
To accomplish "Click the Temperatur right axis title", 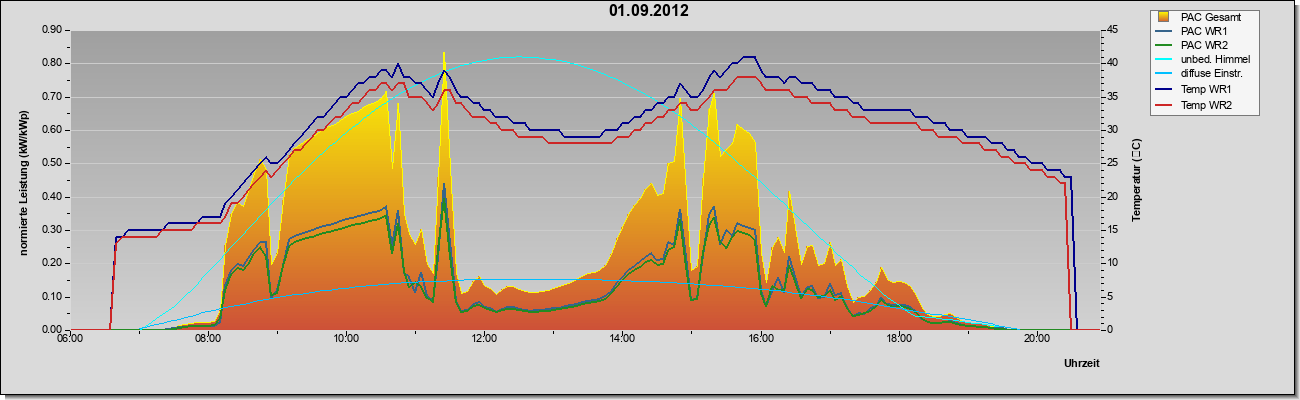I will pyautogui.click(x=1137, y=179).
